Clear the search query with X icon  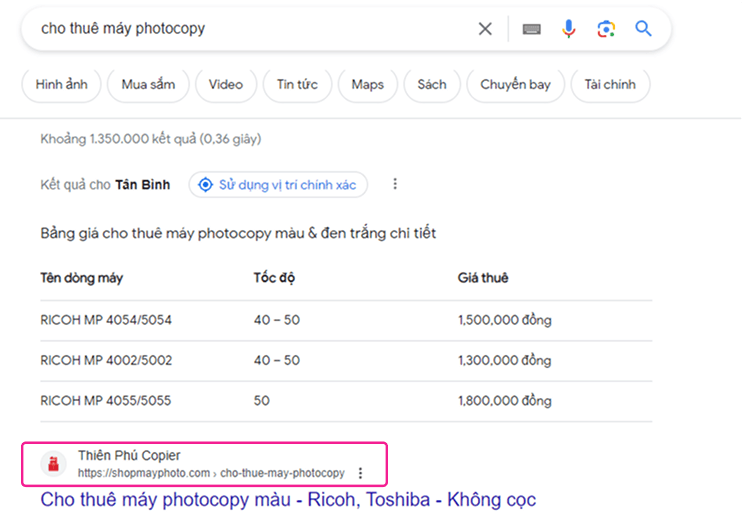485,29
